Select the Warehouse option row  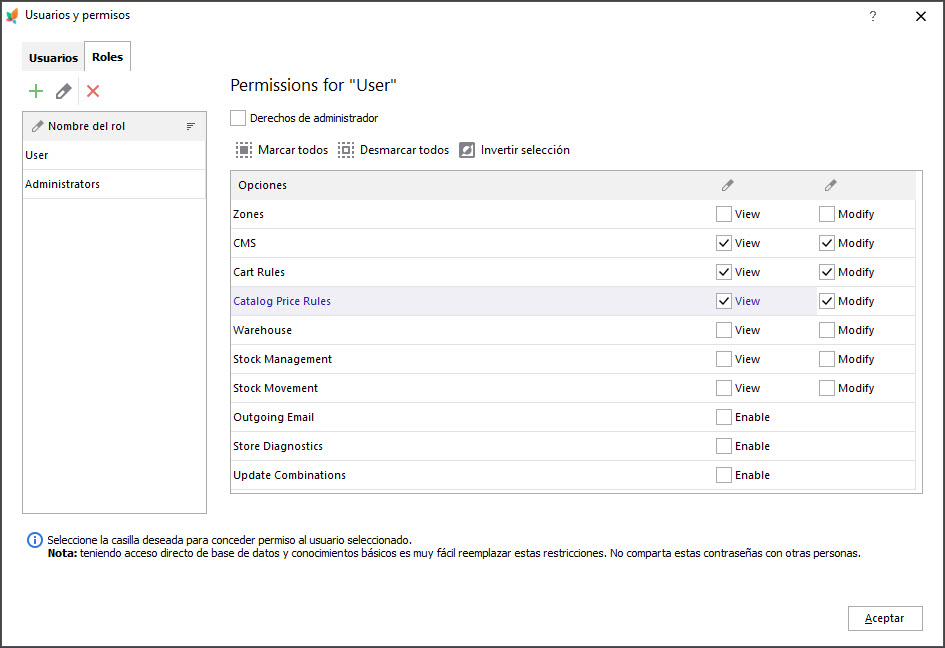click(x=573, y=330)
